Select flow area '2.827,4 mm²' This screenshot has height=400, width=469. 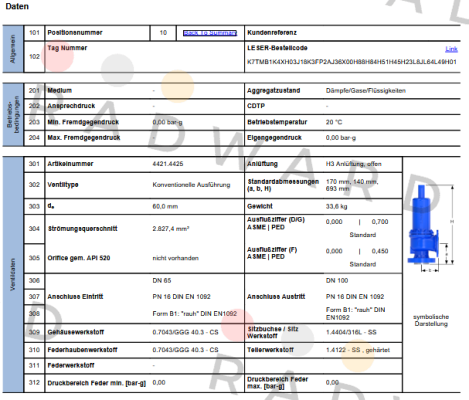click(171, 229)
